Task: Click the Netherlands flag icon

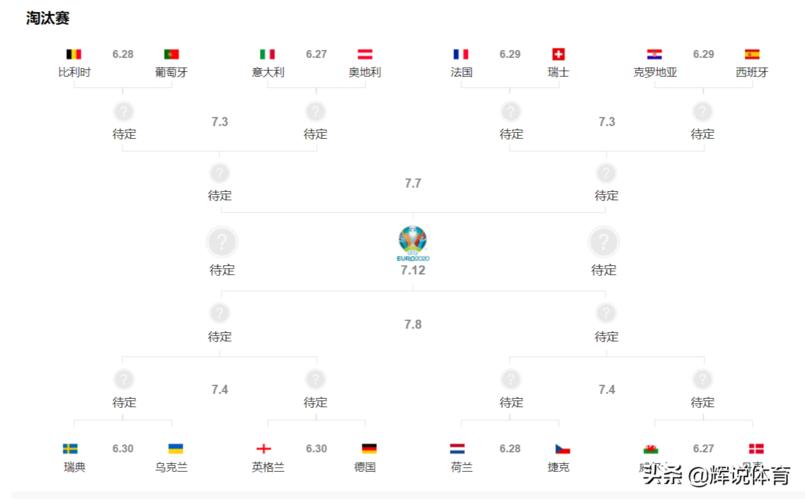Action: [x=458, y=449]
